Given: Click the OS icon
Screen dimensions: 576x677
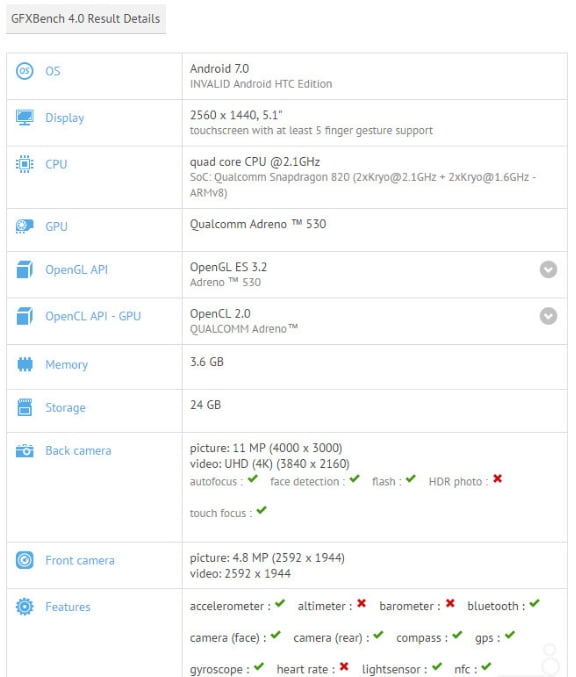Looking at the screenshot, I should (25, 71).
